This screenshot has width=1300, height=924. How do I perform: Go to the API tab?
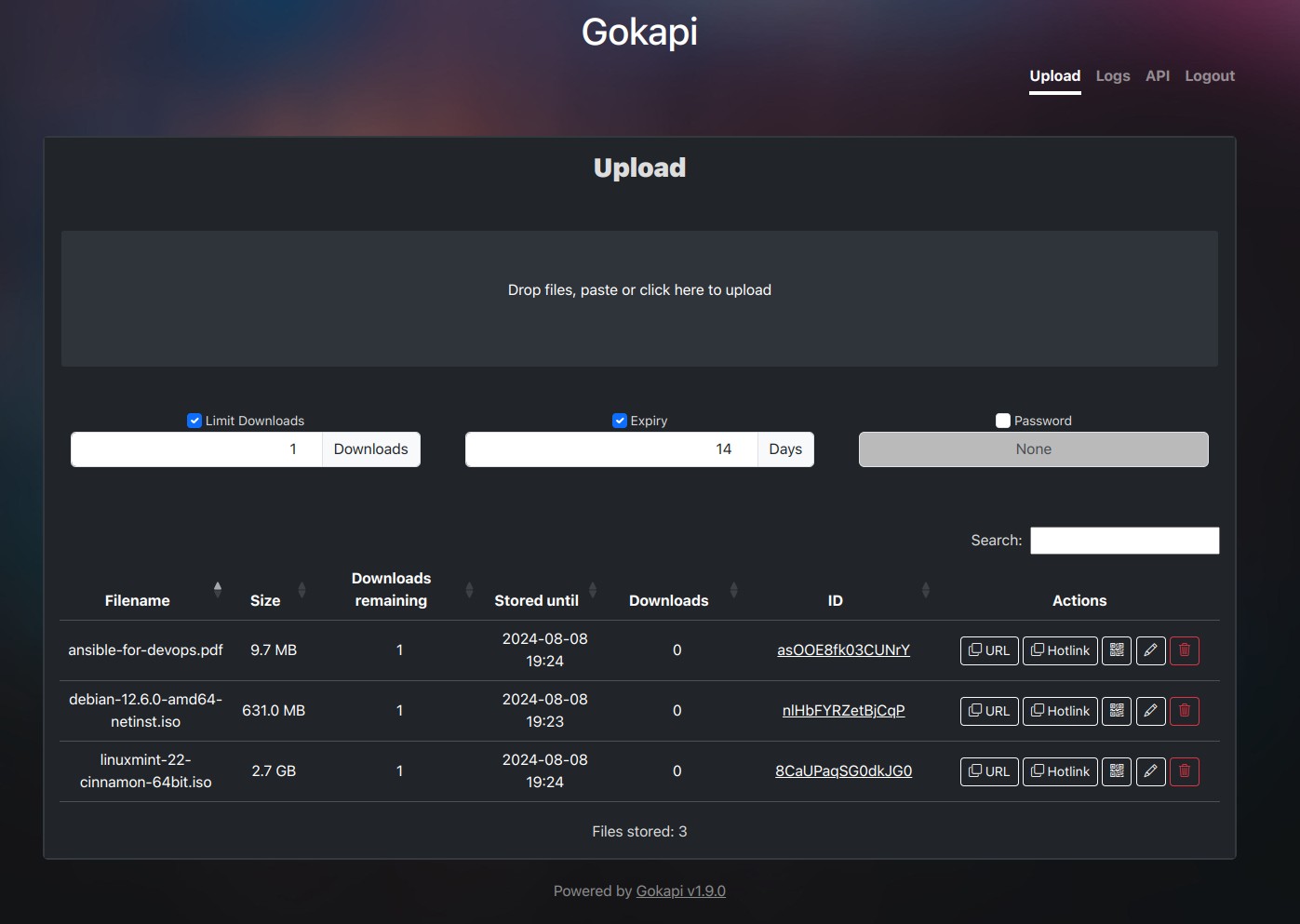[x=1158, y=76]
